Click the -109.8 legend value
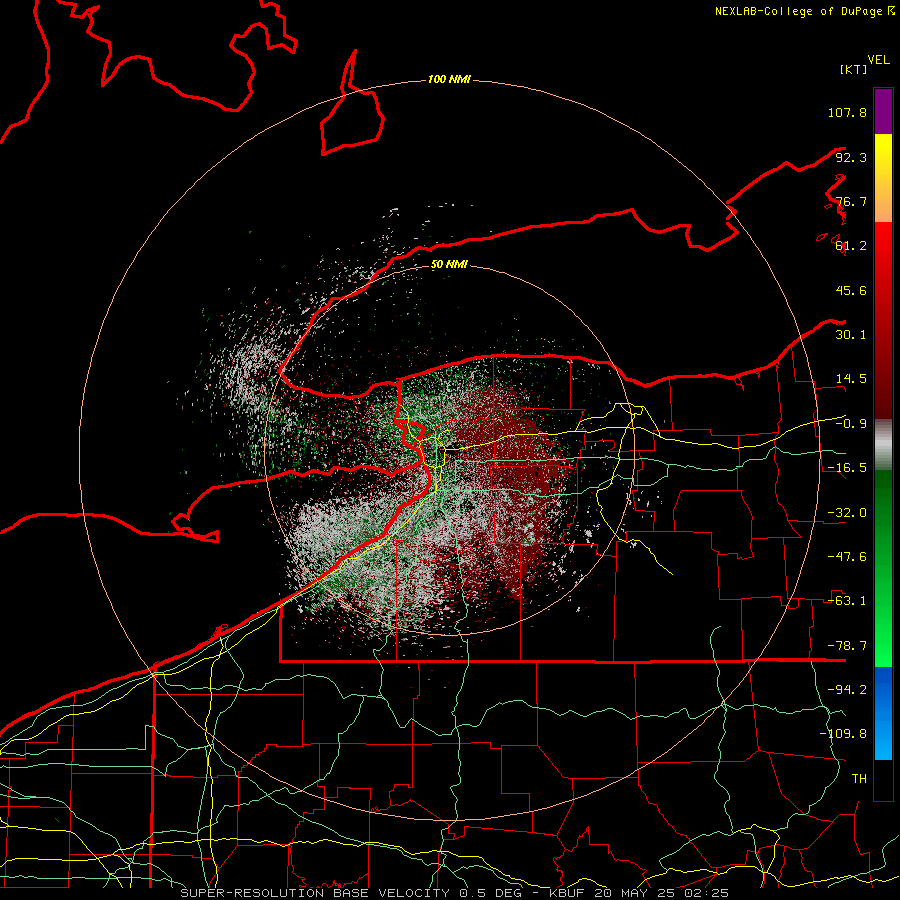 coord(843,734)
